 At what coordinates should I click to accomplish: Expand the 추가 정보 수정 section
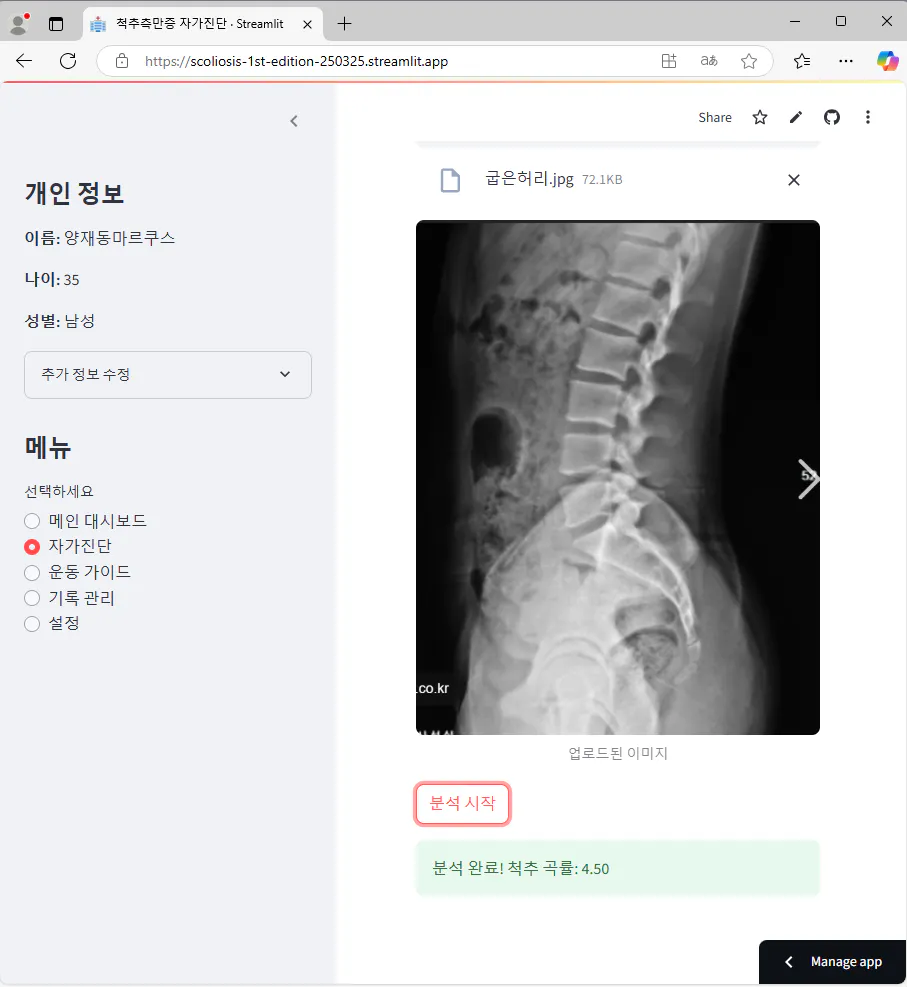167,375
